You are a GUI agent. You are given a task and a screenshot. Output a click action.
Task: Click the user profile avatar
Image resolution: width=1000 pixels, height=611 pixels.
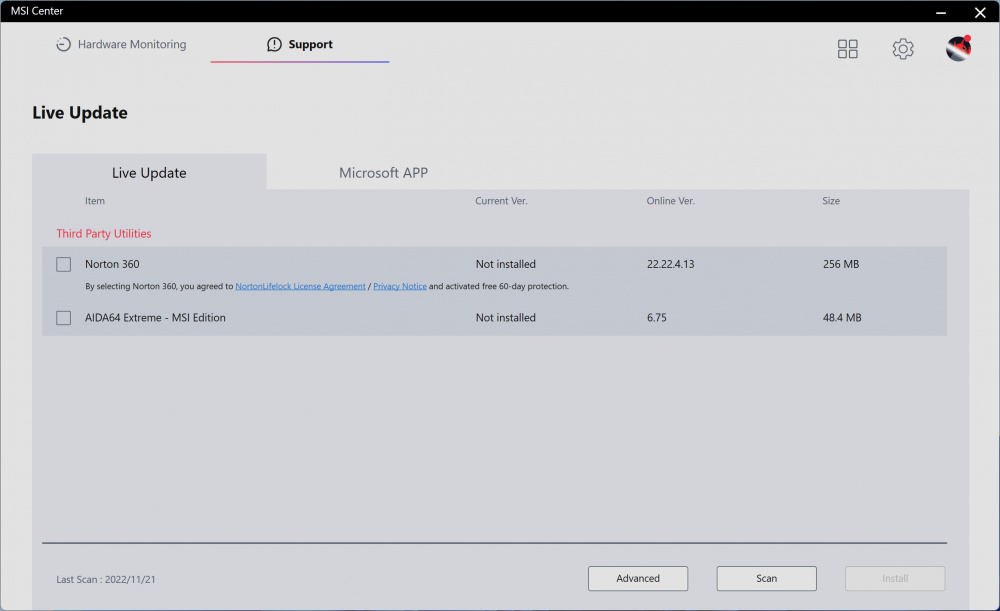pyautogui.click(x=958, y=48)
